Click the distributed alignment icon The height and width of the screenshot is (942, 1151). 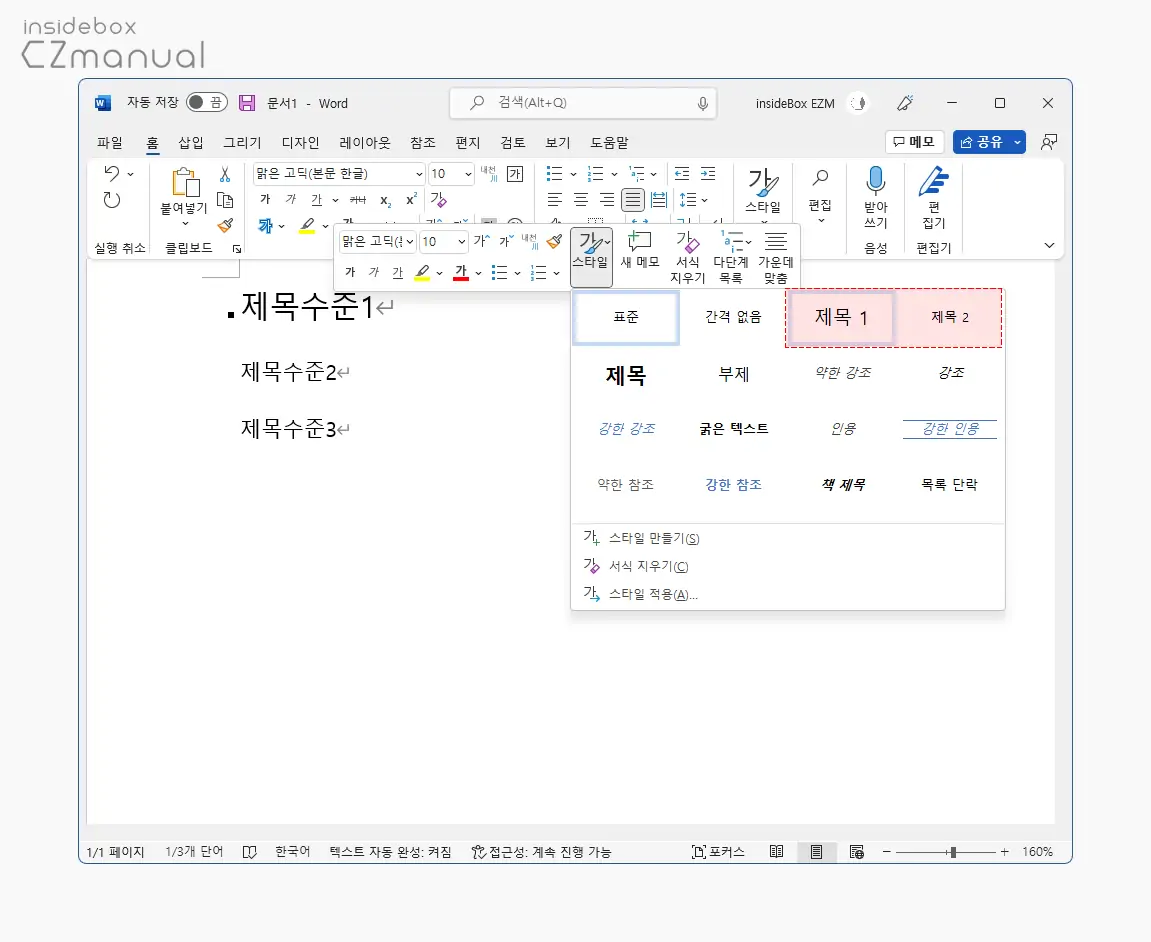pyautogui.click(x=658, y=199)
